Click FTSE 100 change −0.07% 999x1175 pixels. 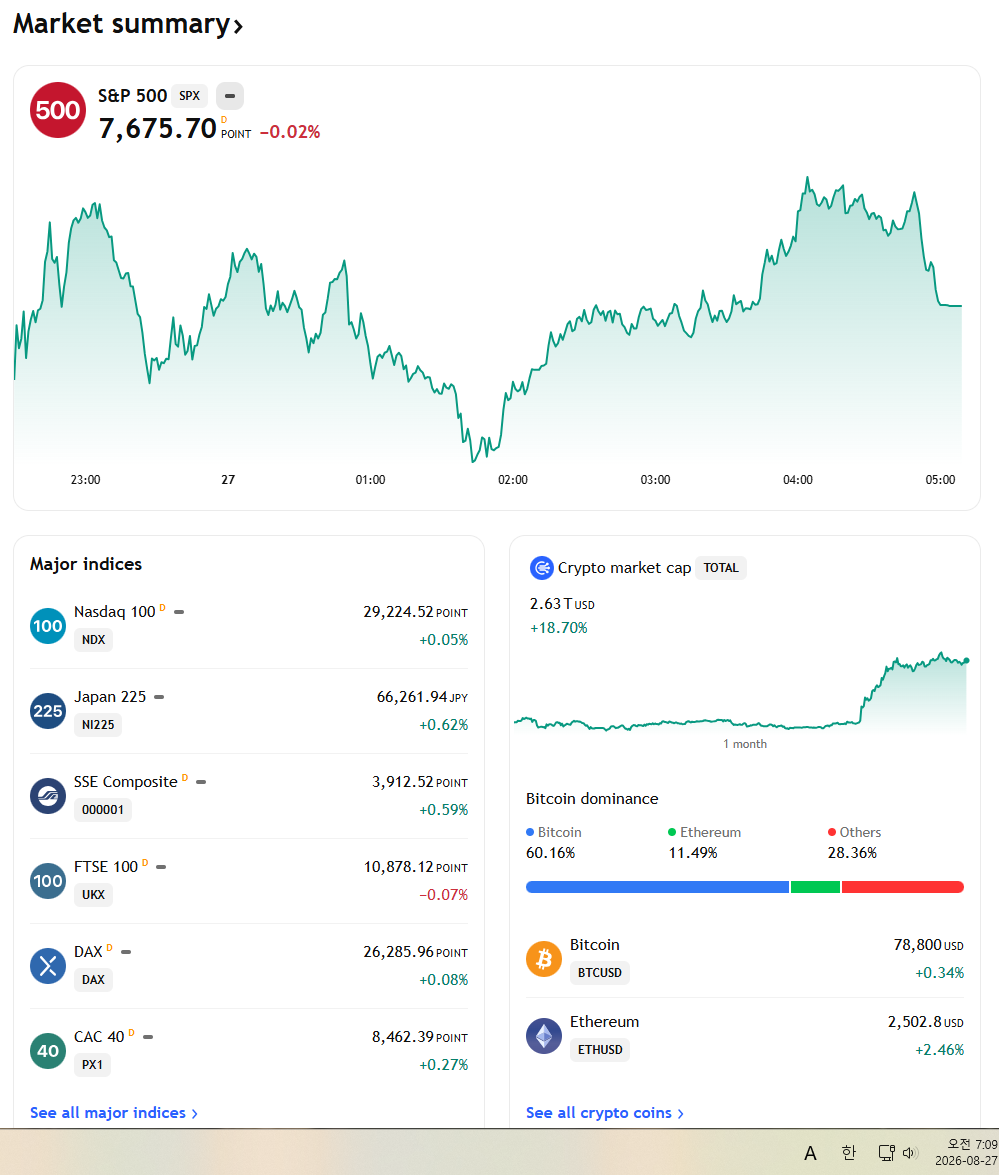pyautogui.click(x=443, y=895)
